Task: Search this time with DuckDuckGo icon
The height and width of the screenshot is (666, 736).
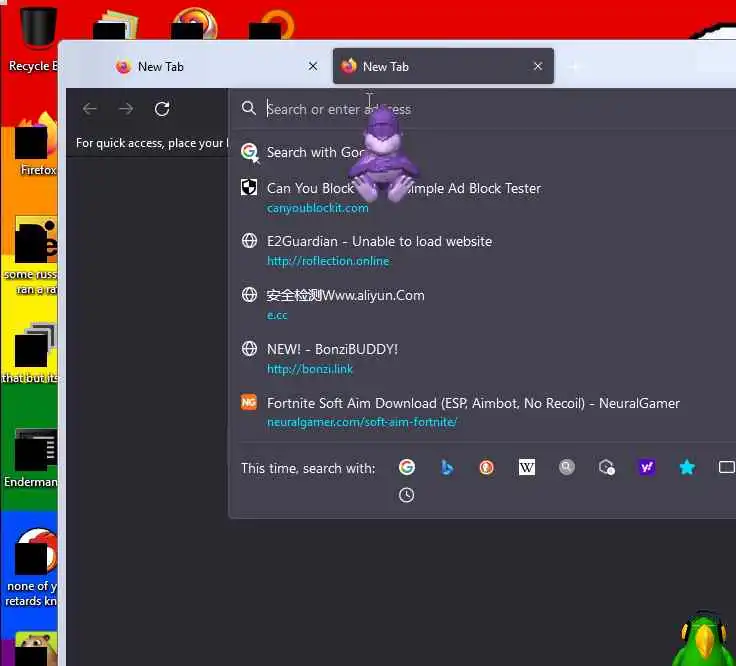Action: pyautogui.click(x=486, y=467)
